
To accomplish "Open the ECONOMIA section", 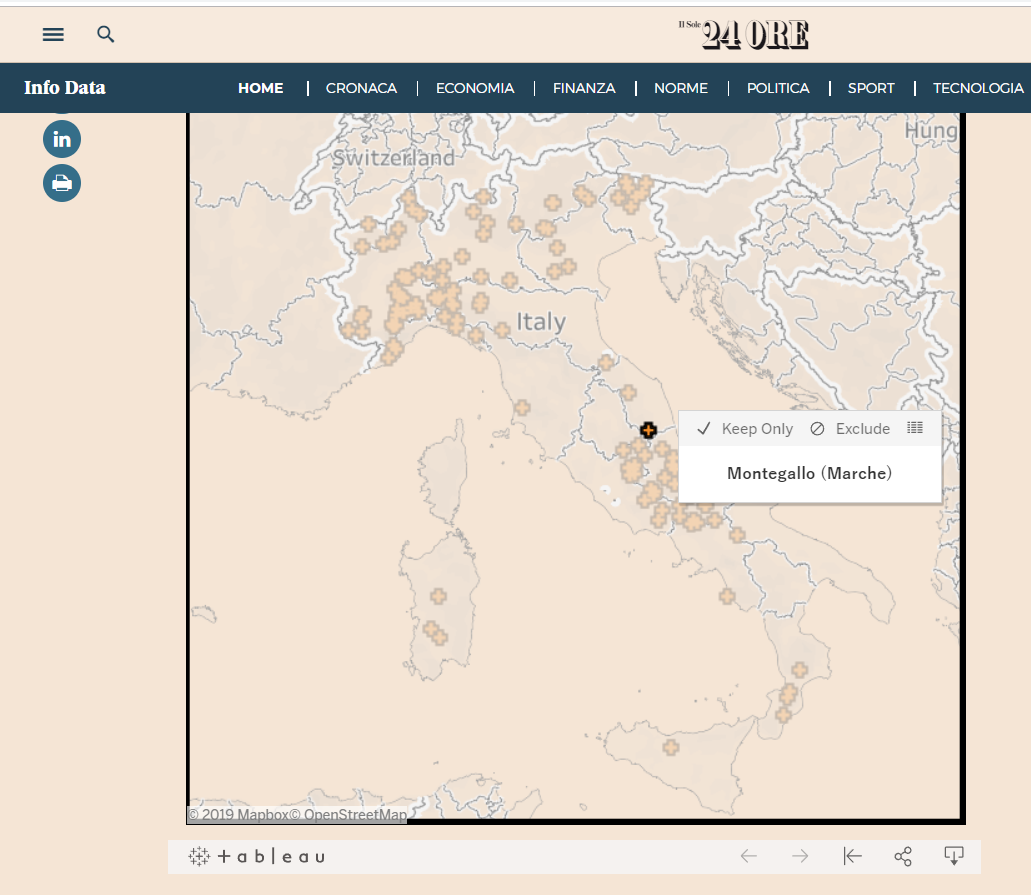I will point(475,88).
